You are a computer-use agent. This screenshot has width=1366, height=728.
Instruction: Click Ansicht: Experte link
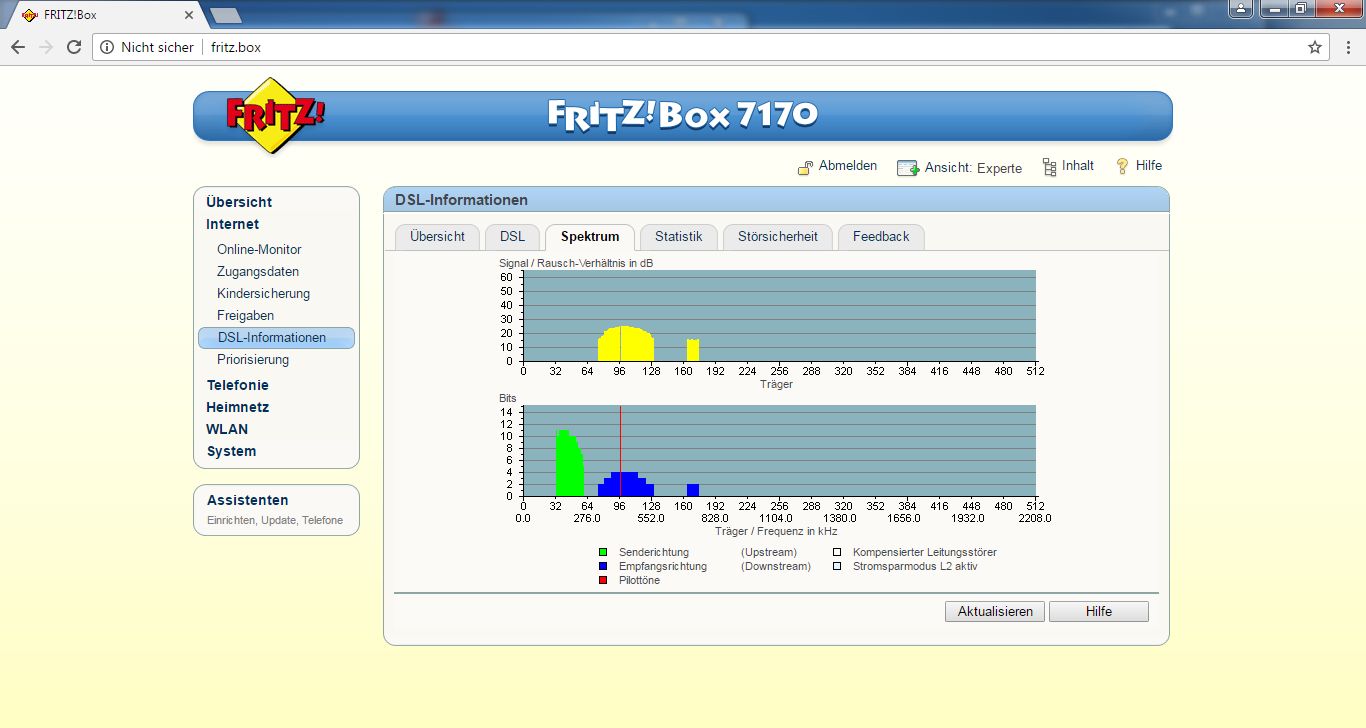click(973, 168)
